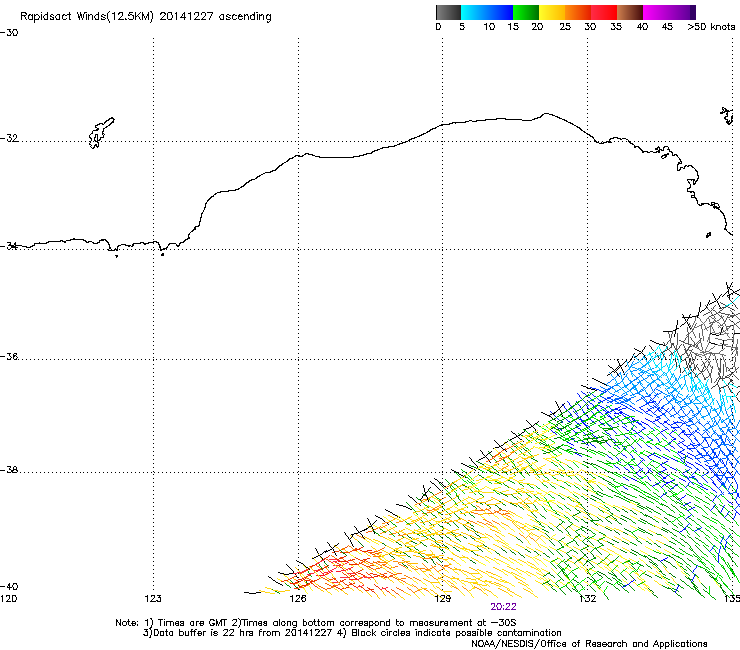Click the yellow 20-25 knots color band
The height and width of the screenshot is (650, 740).
point(552,12)
